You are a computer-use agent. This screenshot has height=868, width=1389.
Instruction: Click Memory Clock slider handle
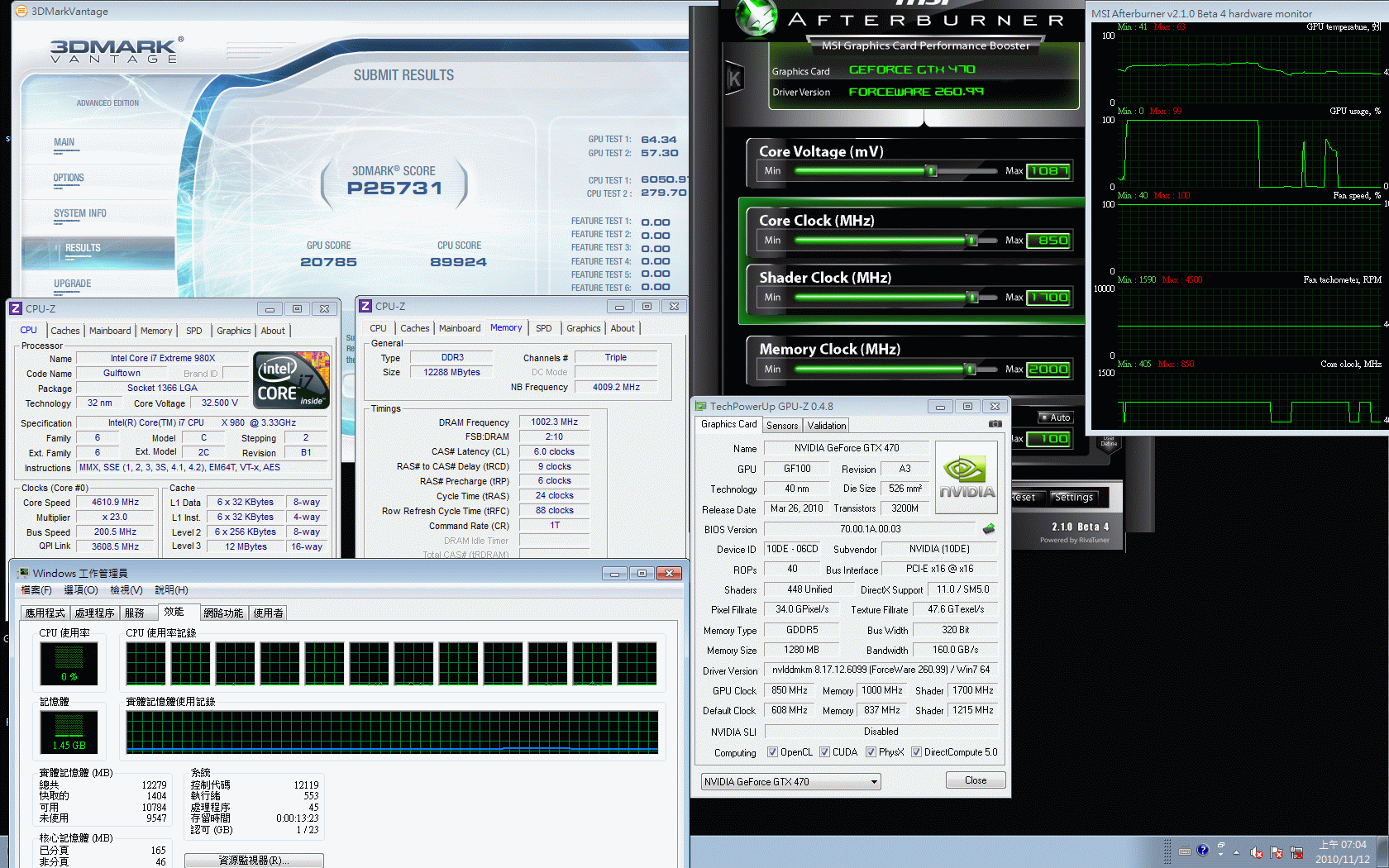click(x=971, y=370)
